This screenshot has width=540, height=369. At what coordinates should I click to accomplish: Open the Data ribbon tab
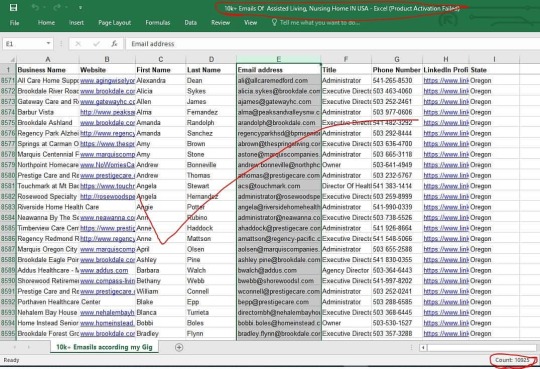click(190, 23)
